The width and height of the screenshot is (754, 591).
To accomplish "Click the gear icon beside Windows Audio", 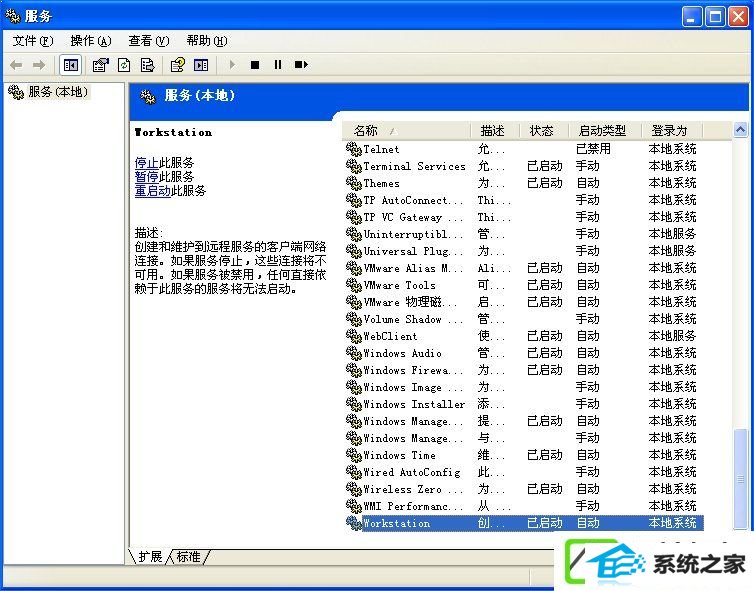I will click(353, 353).
